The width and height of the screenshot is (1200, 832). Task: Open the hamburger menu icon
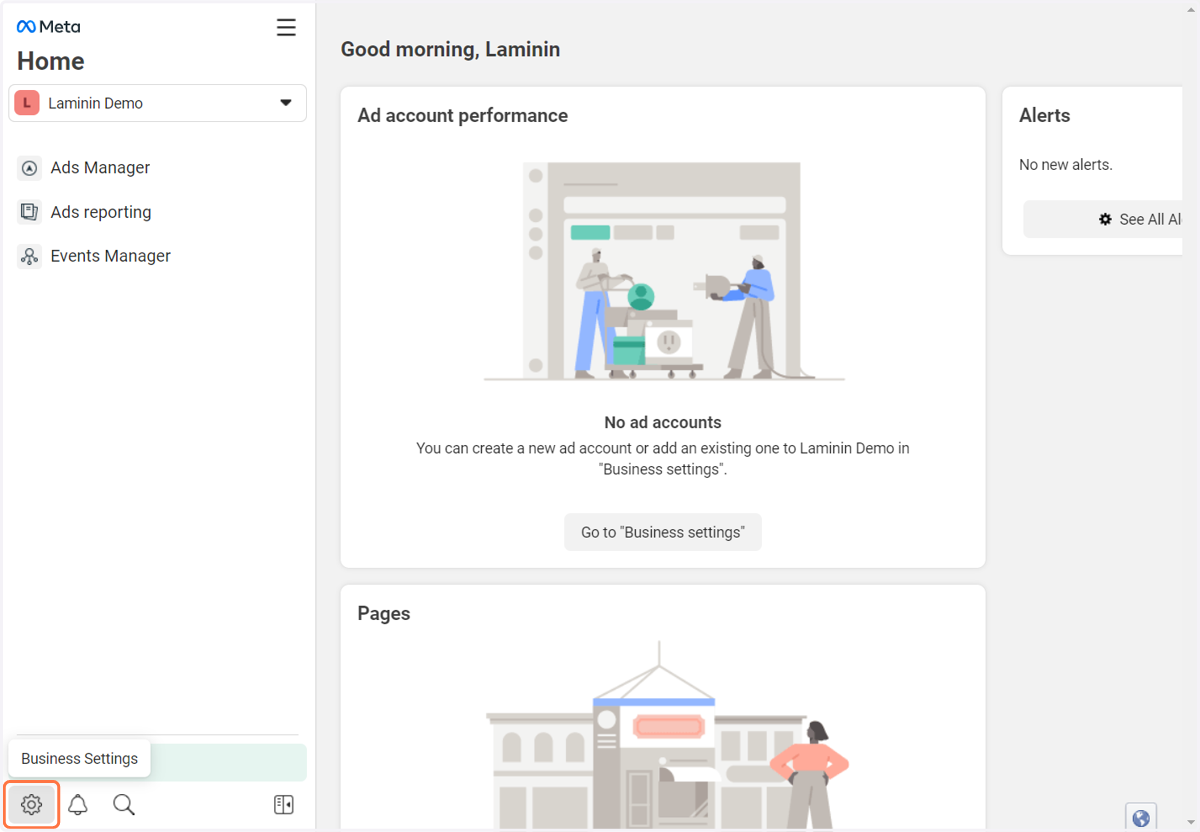(x=286, y=27)
